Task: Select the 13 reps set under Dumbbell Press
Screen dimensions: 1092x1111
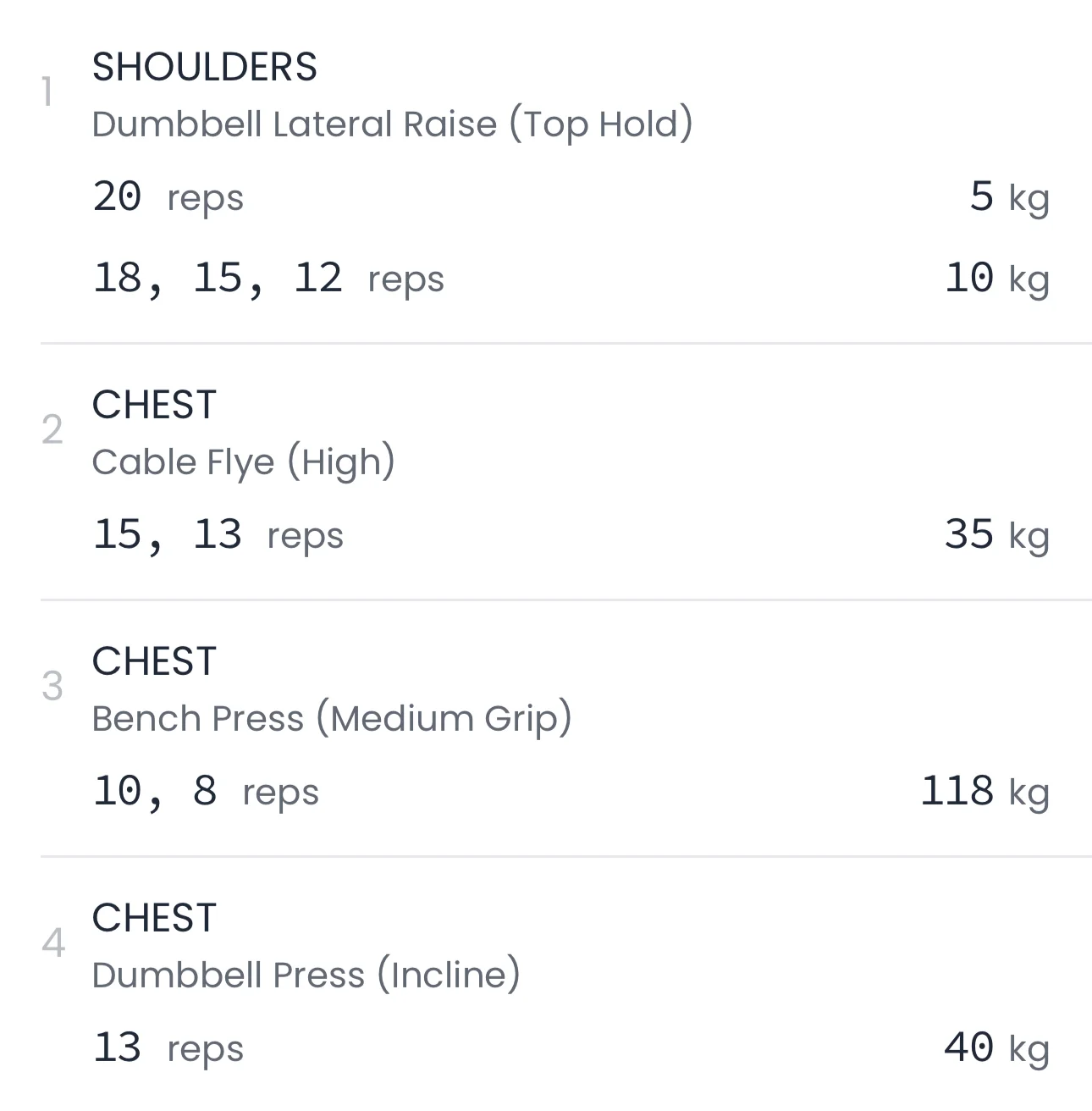Action: point(168,1048)
